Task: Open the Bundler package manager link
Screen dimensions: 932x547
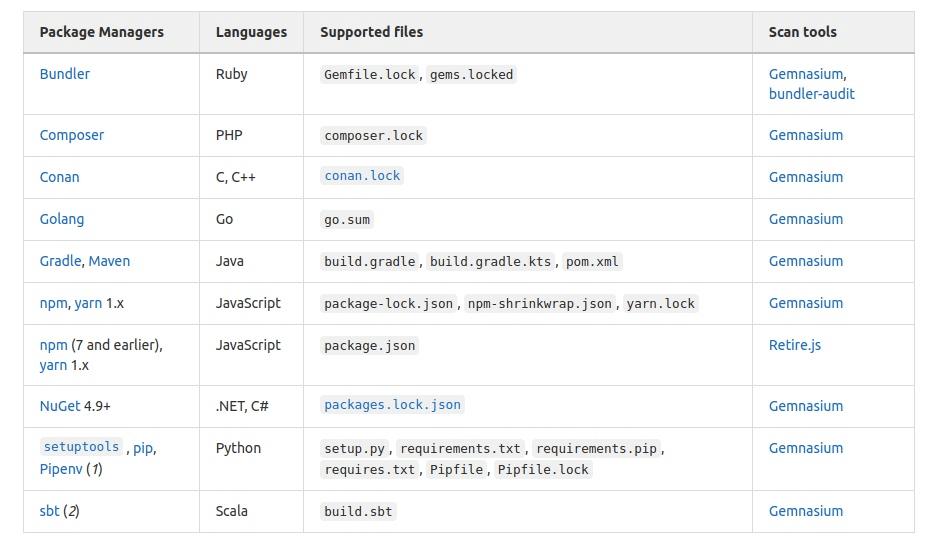Action: 64,74
